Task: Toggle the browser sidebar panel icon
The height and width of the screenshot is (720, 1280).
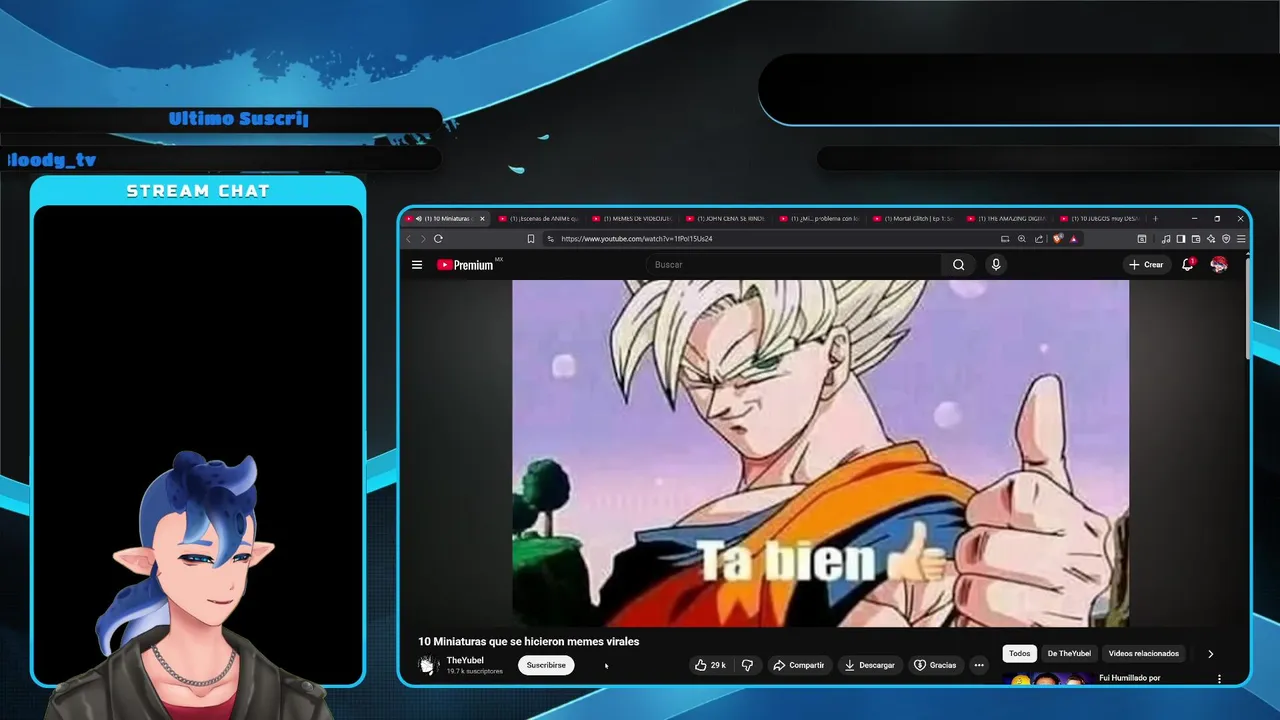Action: tap(1181, 239)
